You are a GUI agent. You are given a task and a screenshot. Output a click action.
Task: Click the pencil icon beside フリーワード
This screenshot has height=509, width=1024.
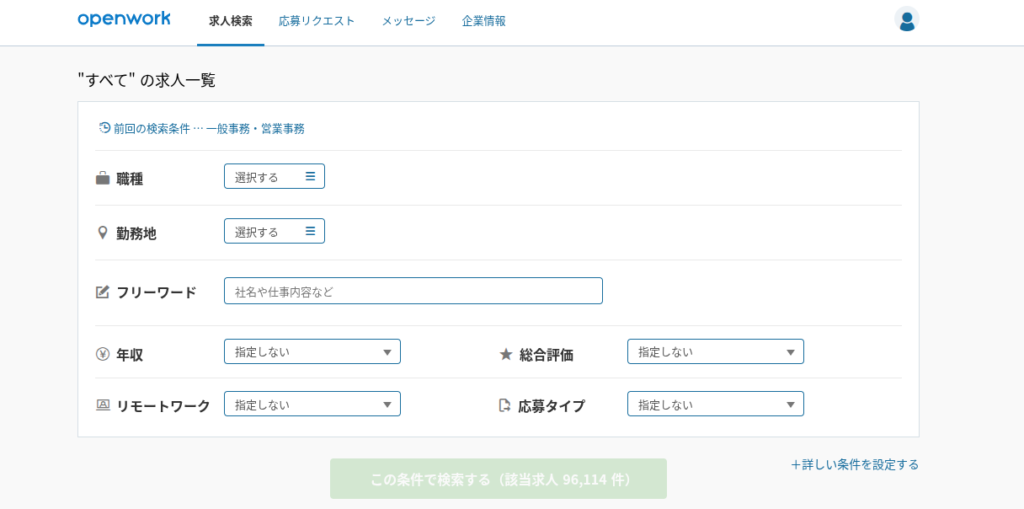[x=103, y=291]
